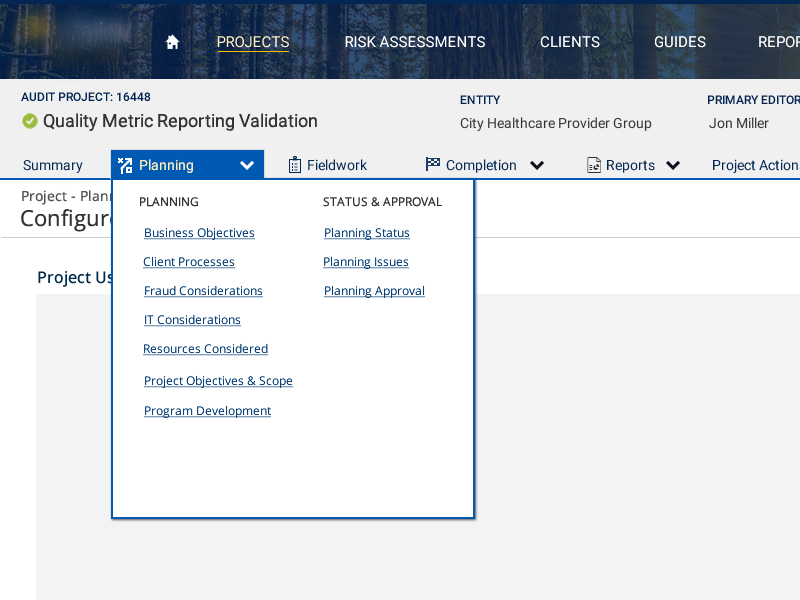
Task: Open the Planning Approval link
Action: tap(374, 291)
